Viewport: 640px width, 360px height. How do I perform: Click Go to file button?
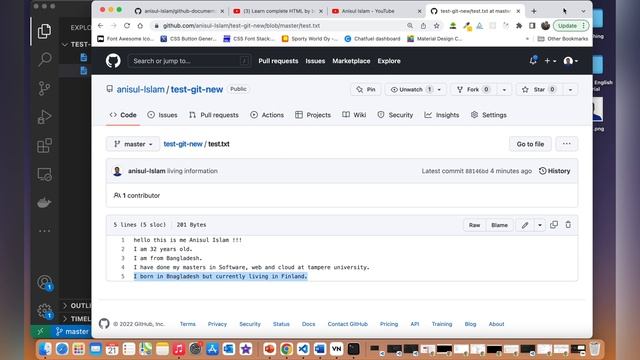pos(530,144)
